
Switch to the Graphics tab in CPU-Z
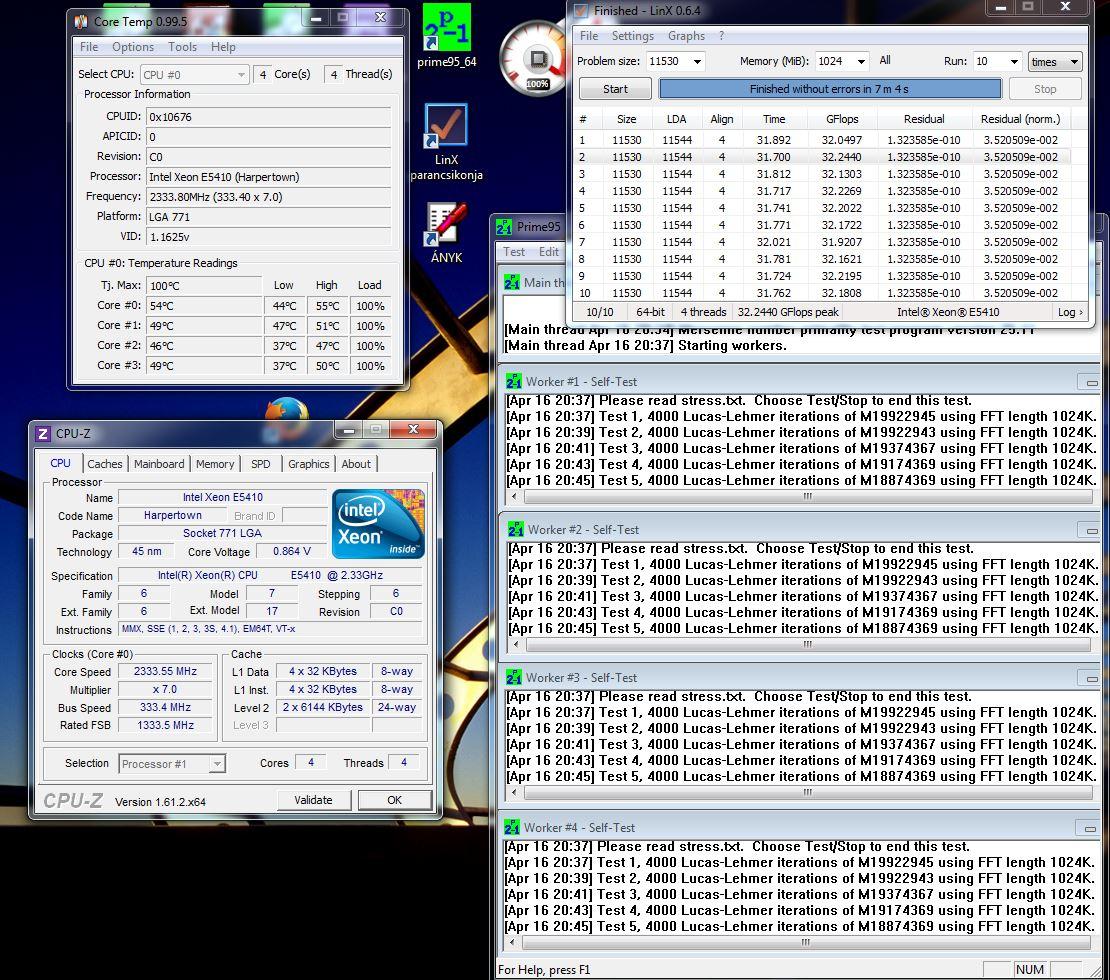click(x=309, y=464)
